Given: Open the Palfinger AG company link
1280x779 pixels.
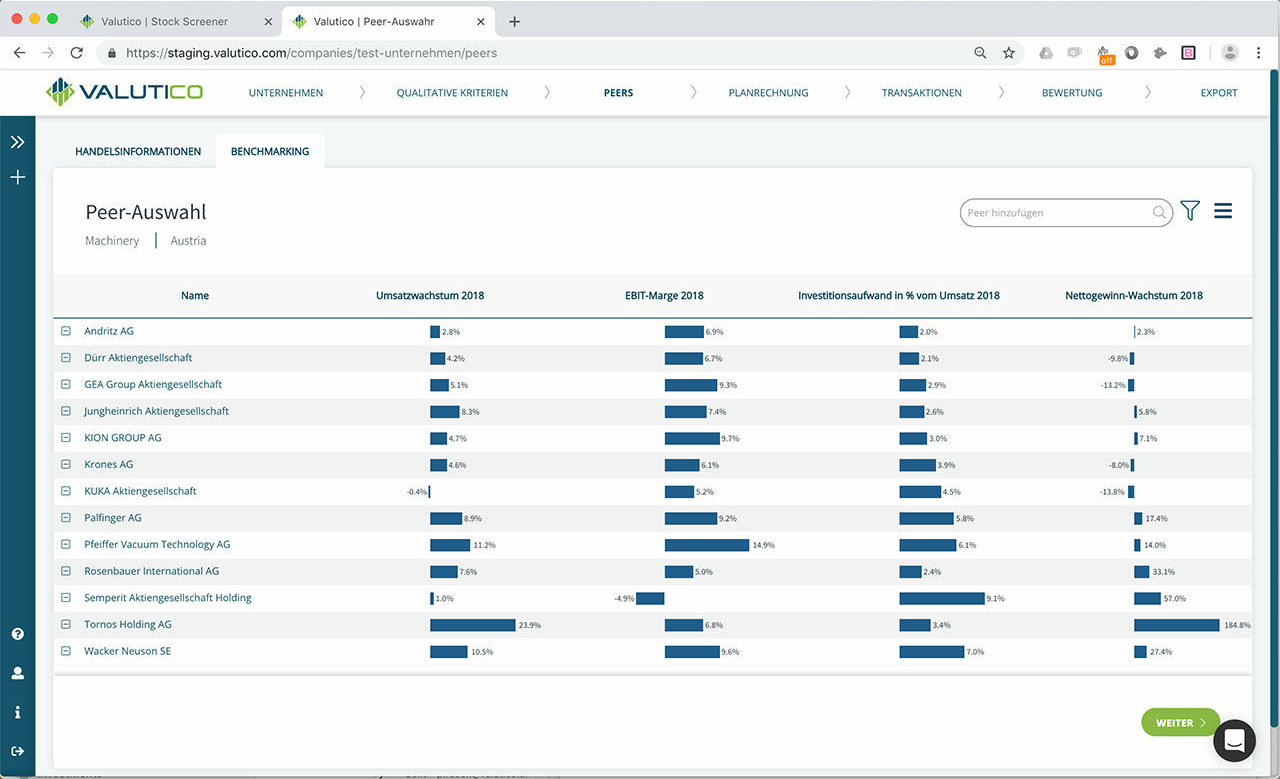Looking at the screenshot, I should (113, 517).
